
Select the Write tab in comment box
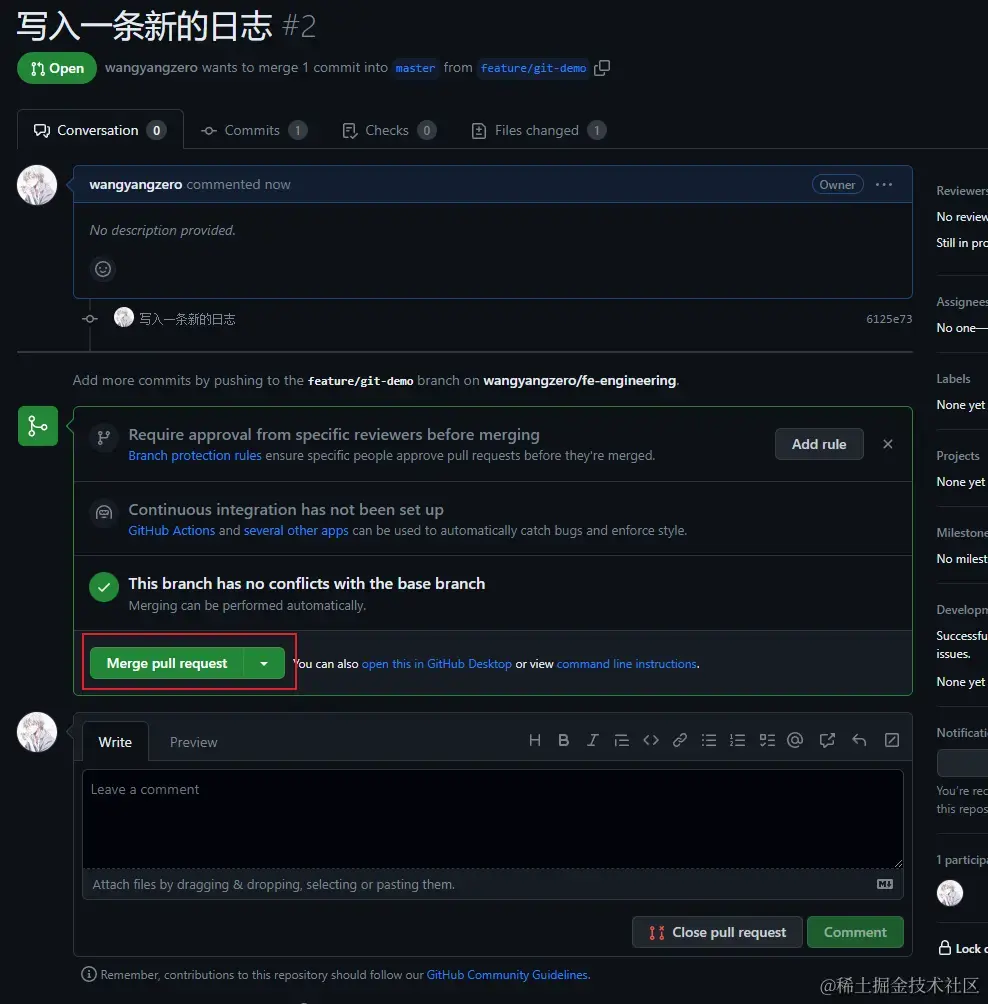click(115, 741)
